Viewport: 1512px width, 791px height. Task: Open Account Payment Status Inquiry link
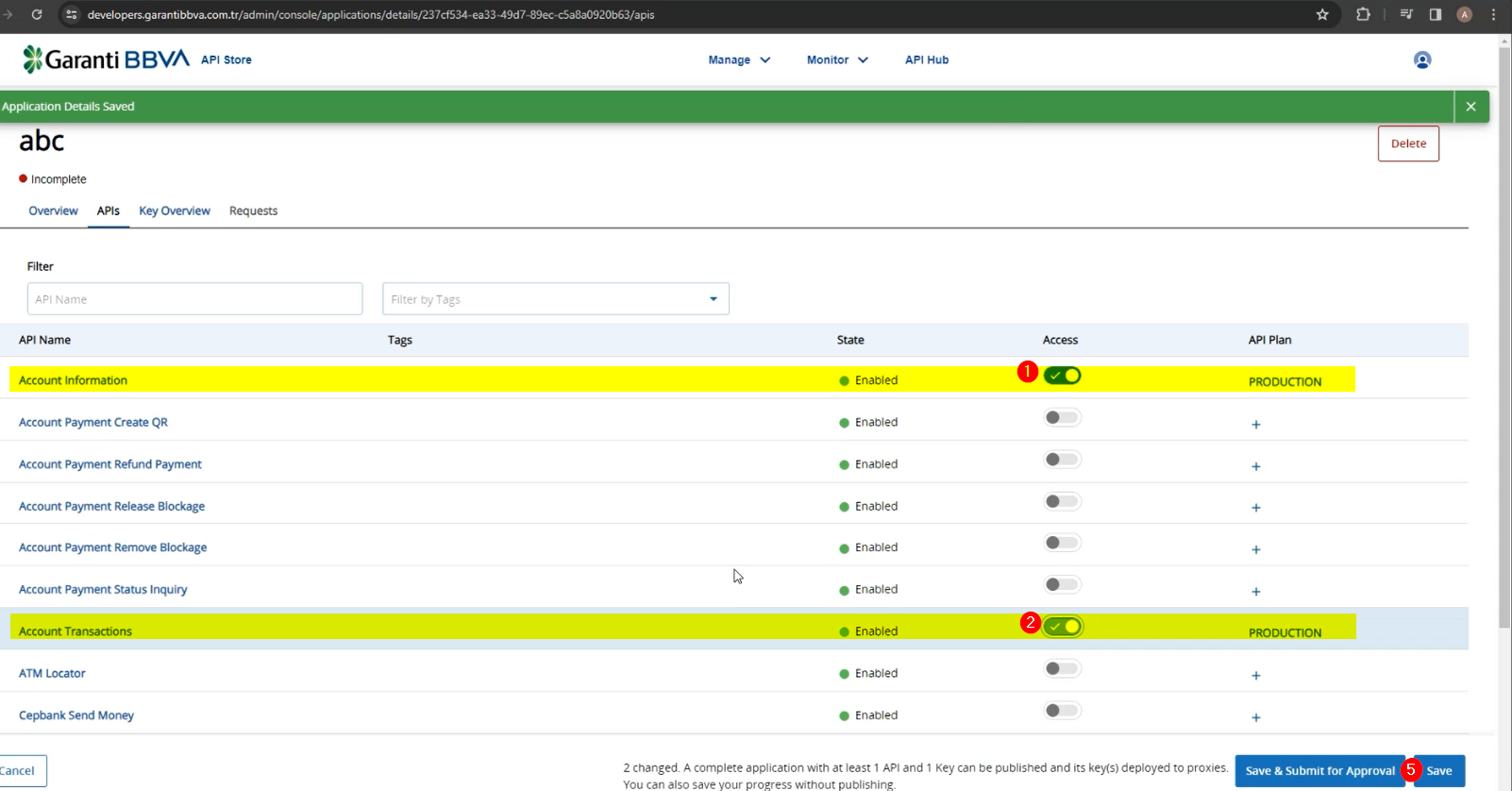pos(103,589)
